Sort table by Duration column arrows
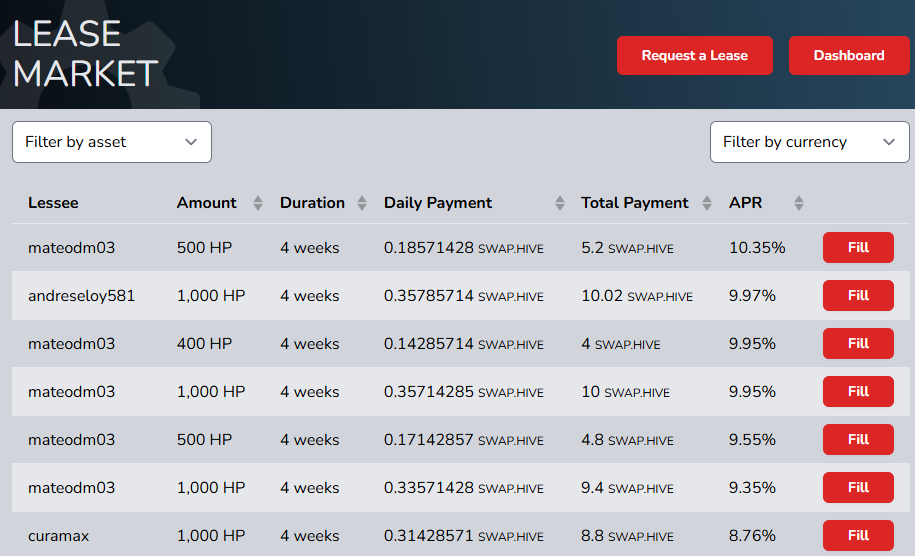Screen dimensions: 915x556 [362, 203]
